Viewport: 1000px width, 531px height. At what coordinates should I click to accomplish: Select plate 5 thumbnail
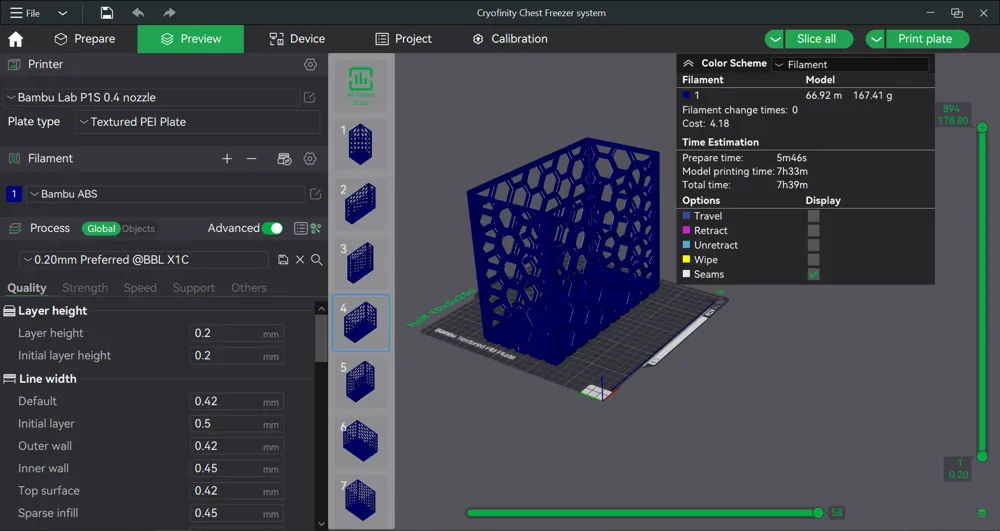point(361,381)
